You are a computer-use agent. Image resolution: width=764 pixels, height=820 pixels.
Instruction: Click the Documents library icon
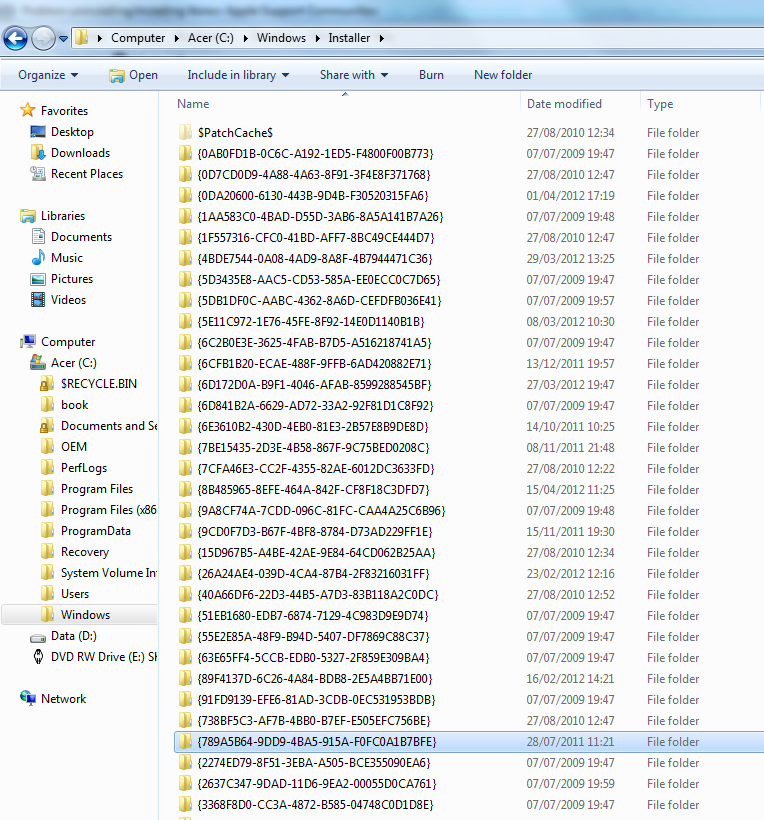point(38,236)
